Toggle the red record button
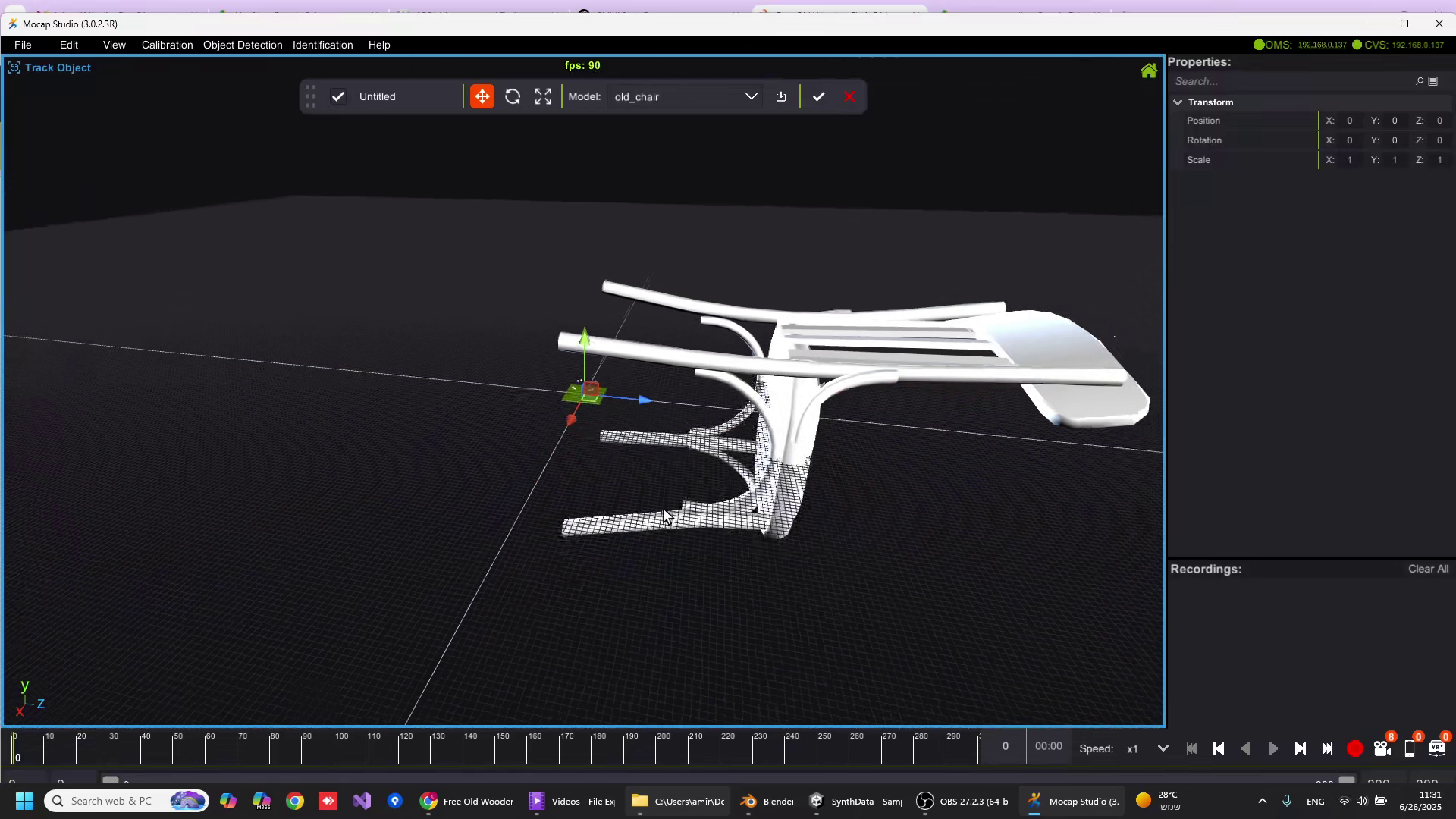 click(x=1355, y=749)
